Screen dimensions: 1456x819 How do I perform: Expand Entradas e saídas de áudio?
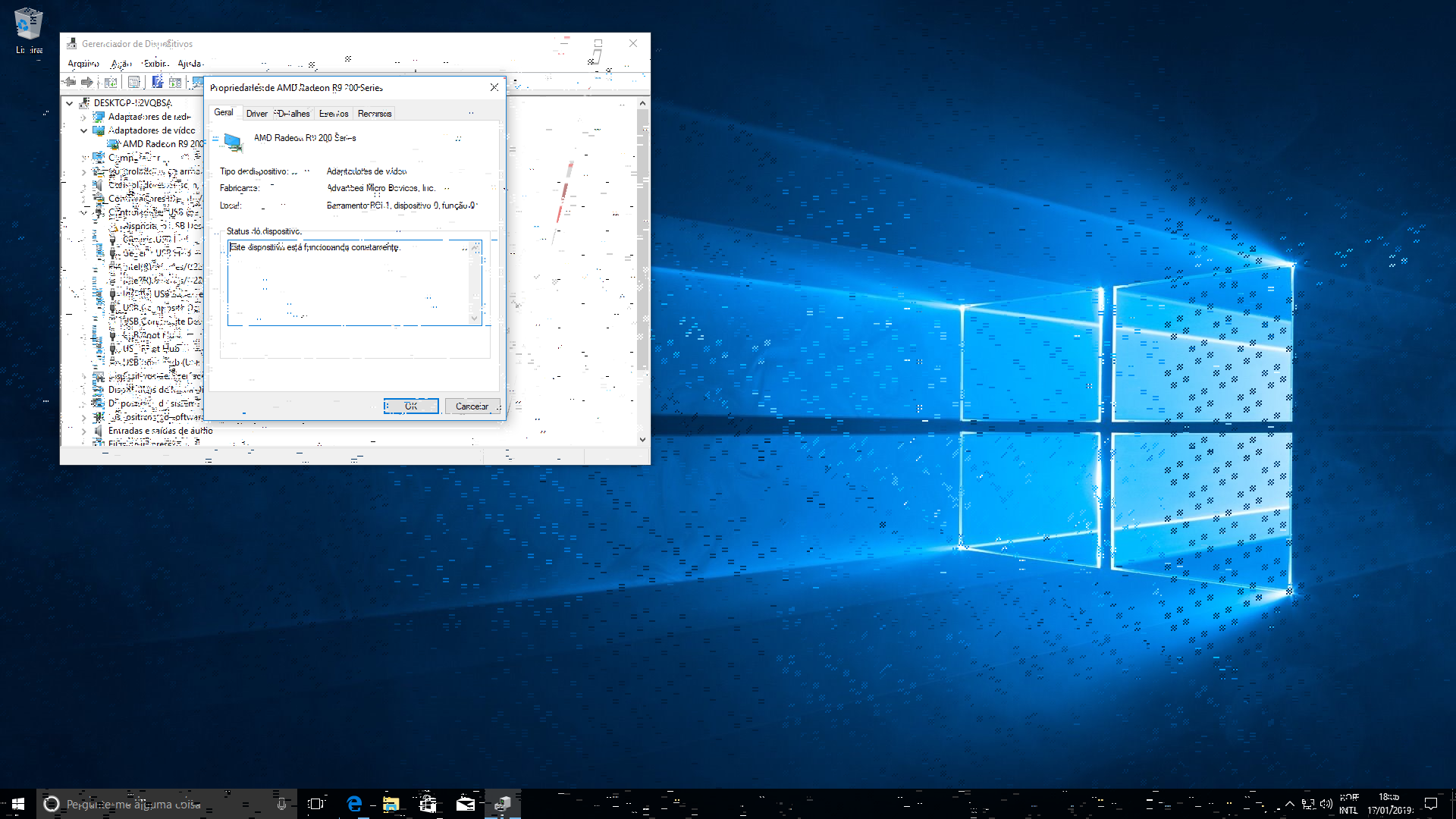pos(83,431)
